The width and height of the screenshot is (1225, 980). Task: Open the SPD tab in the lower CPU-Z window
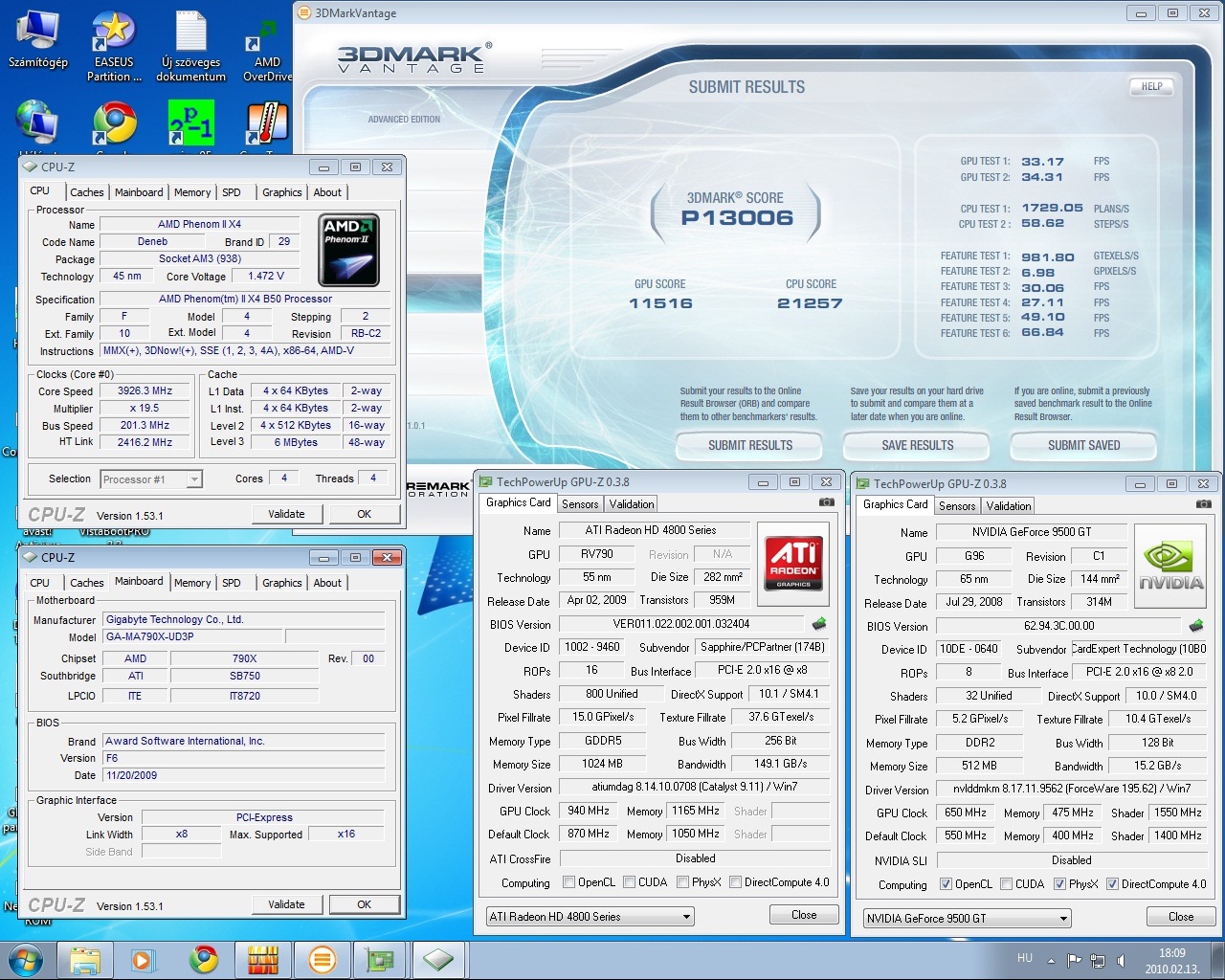[x=232, y=583]
